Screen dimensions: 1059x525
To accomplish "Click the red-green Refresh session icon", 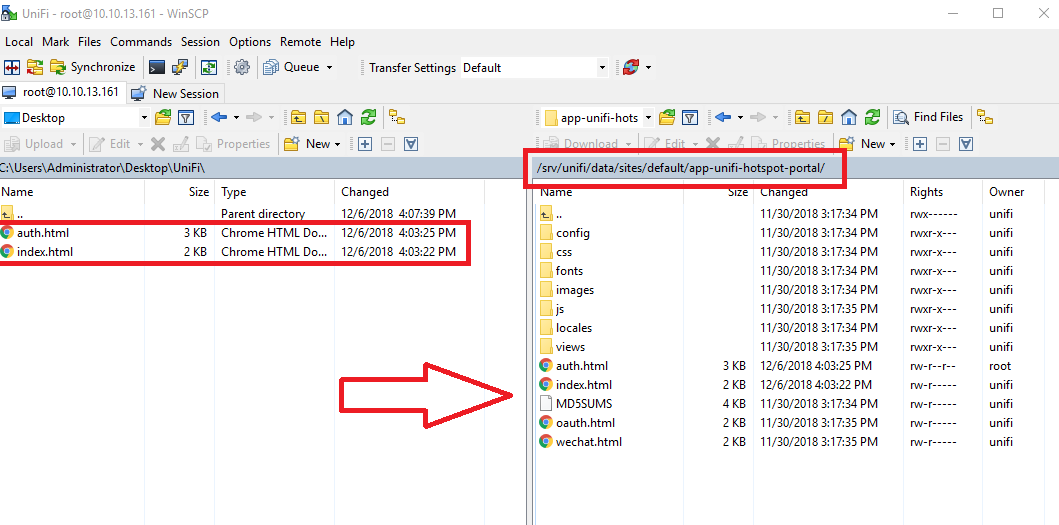I will tap(631, 68).
